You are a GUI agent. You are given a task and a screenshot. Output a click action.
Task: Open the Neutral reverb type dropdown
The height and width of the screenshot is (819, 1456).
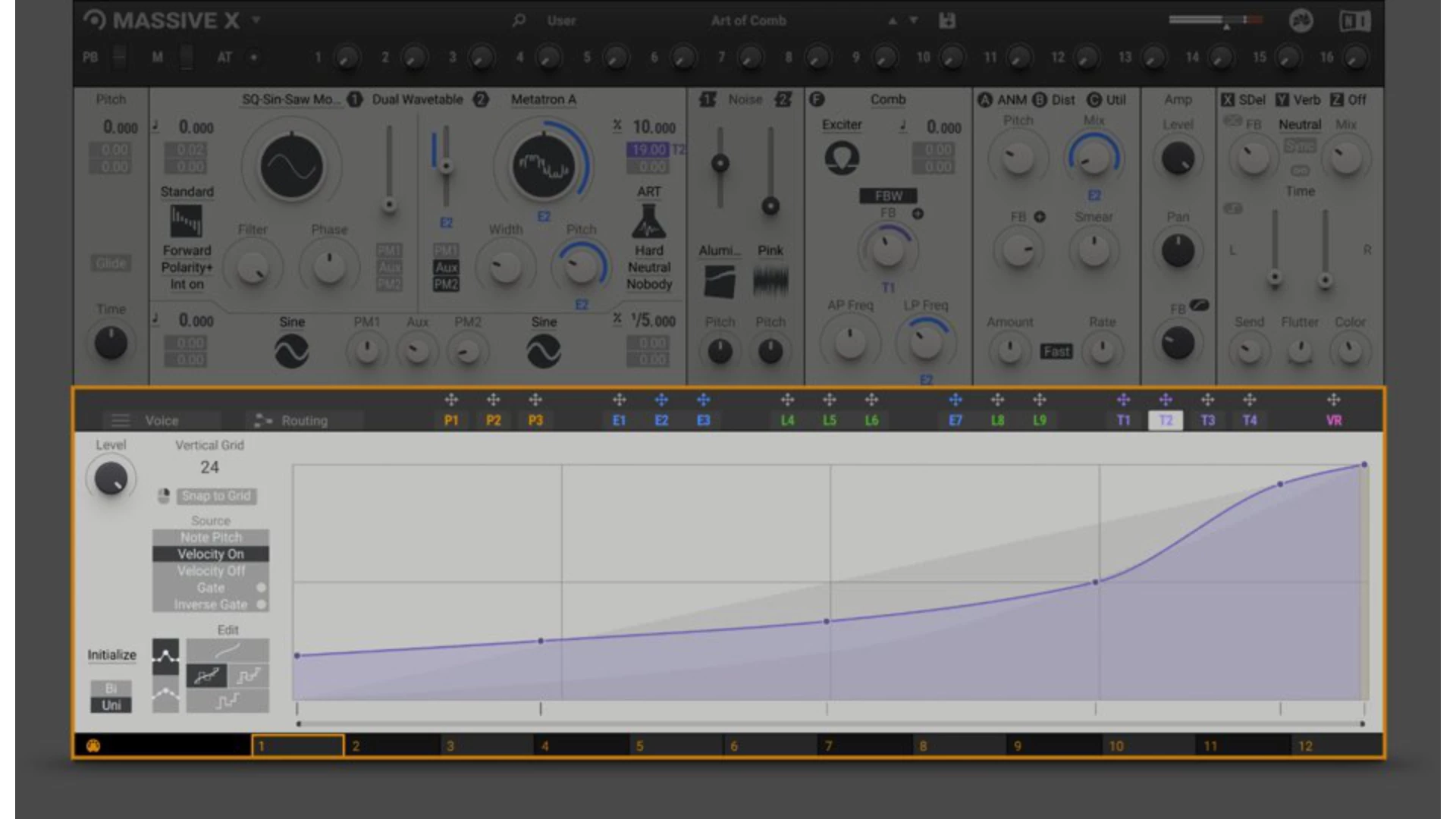tap(1300, 124)
